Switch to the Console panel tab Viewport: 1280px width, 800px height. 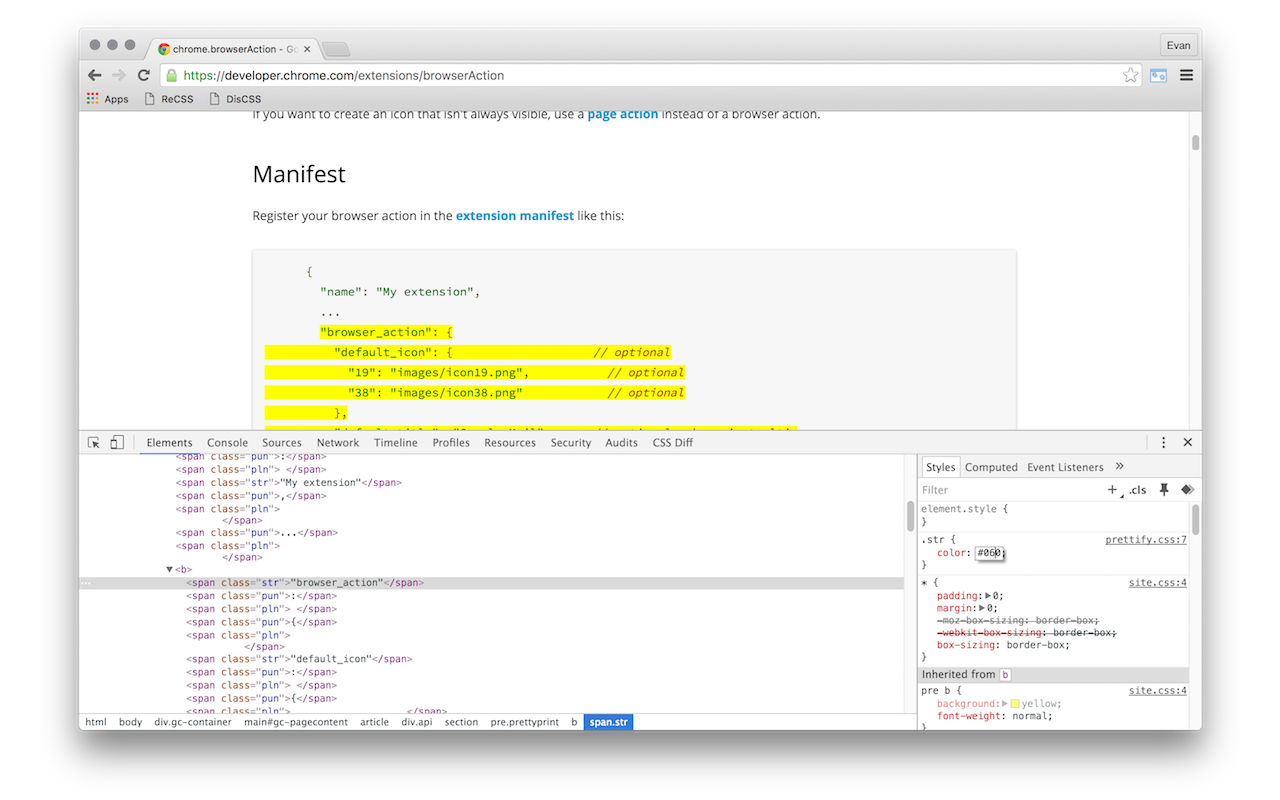pyautogui.click(x=227, y=442)
